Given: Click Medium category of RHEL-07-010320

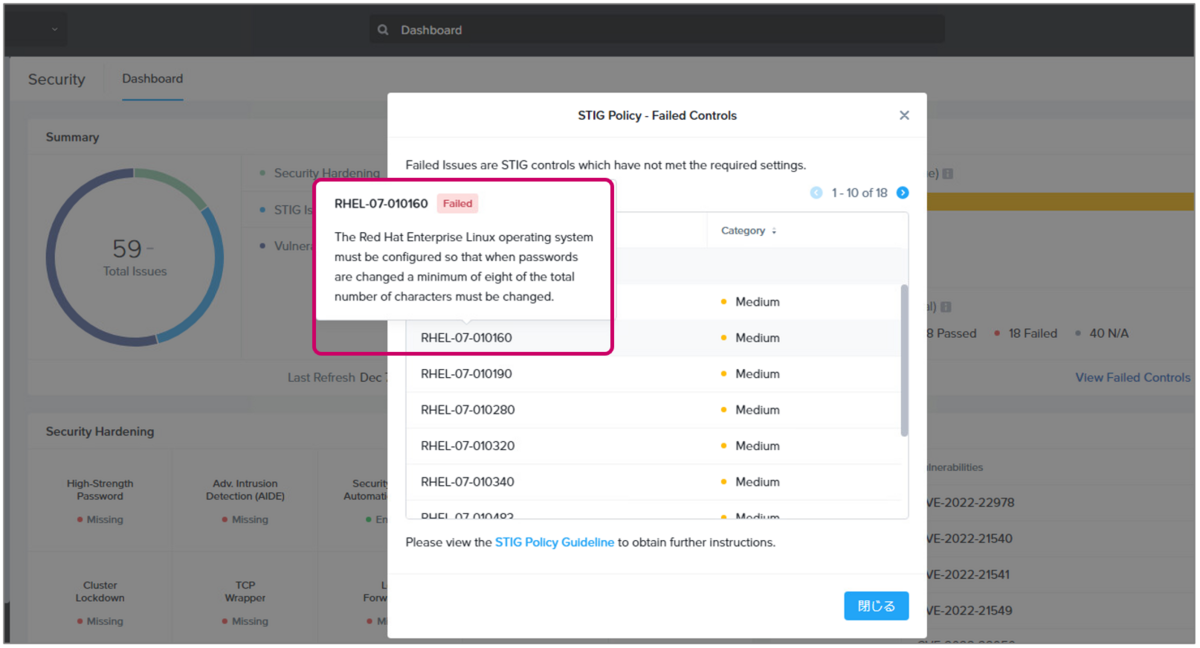Looking at the screenshot, I should point(750,446).
